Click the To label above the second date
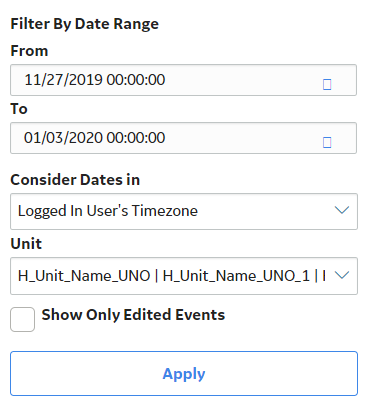Screen dimensions: 365x398 coord(19,109)
